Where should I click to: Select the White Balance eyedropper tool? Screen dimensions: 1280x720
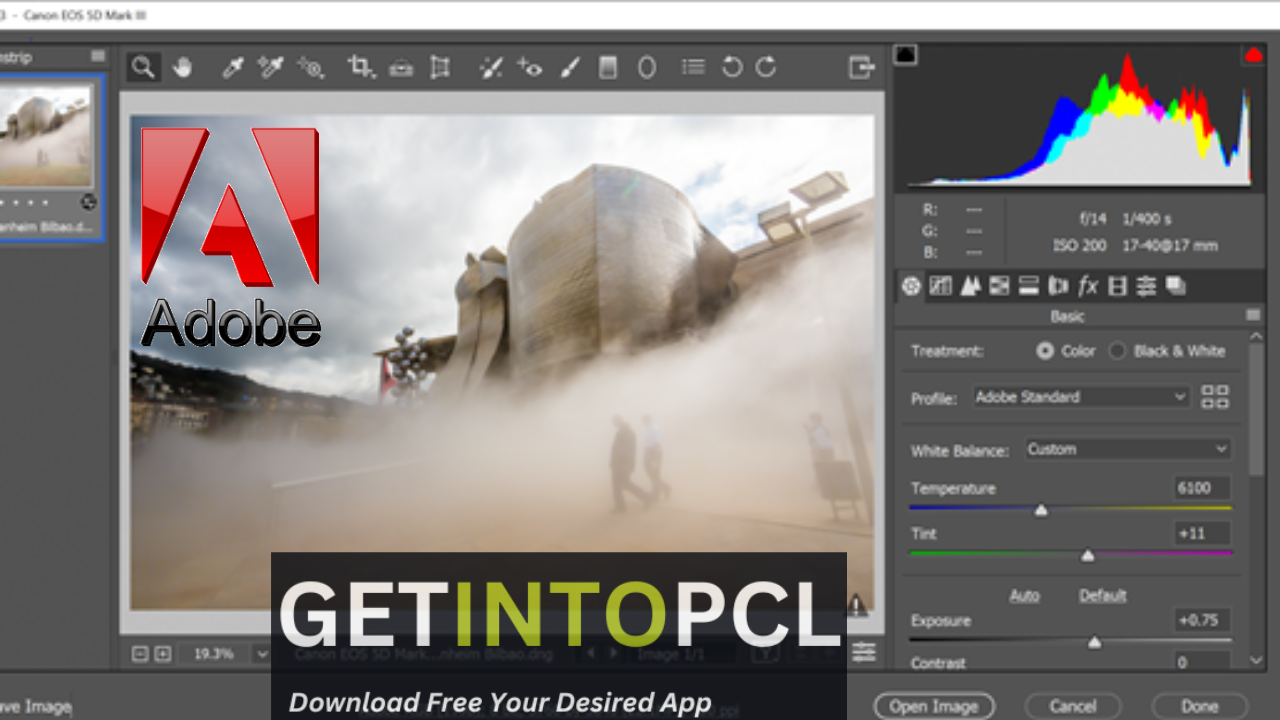click(233, 67)
